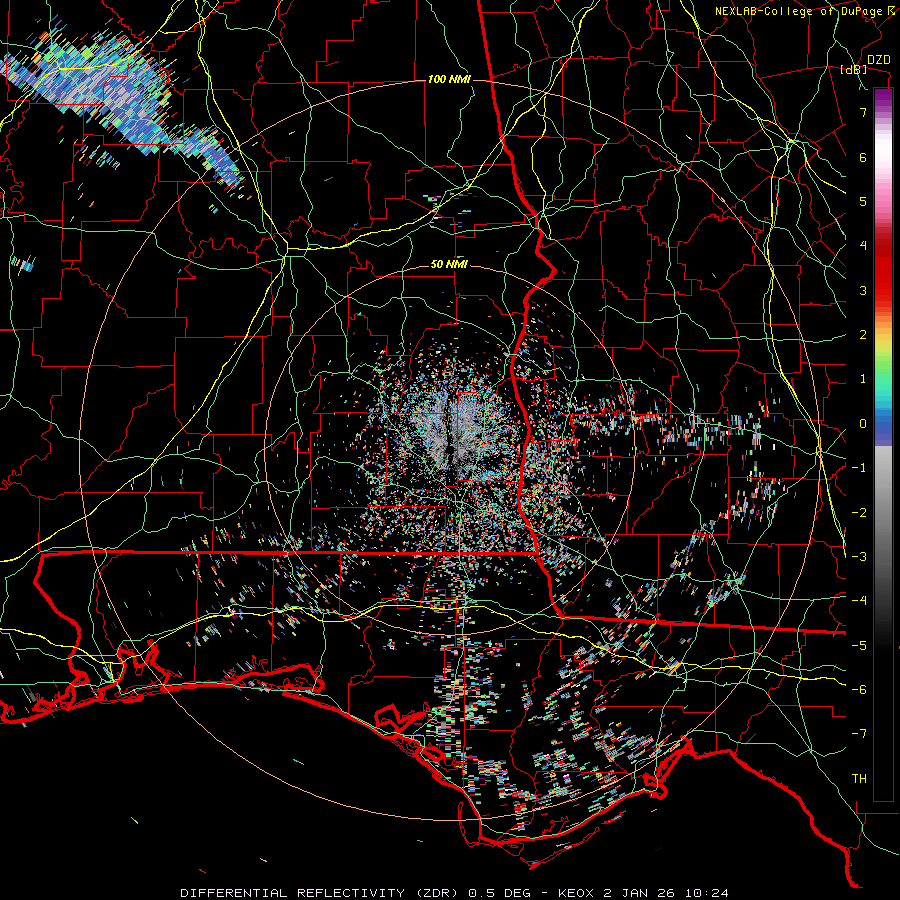Click the DZD legend title
This screenshot has width=900, height=900.
(878, 60)
